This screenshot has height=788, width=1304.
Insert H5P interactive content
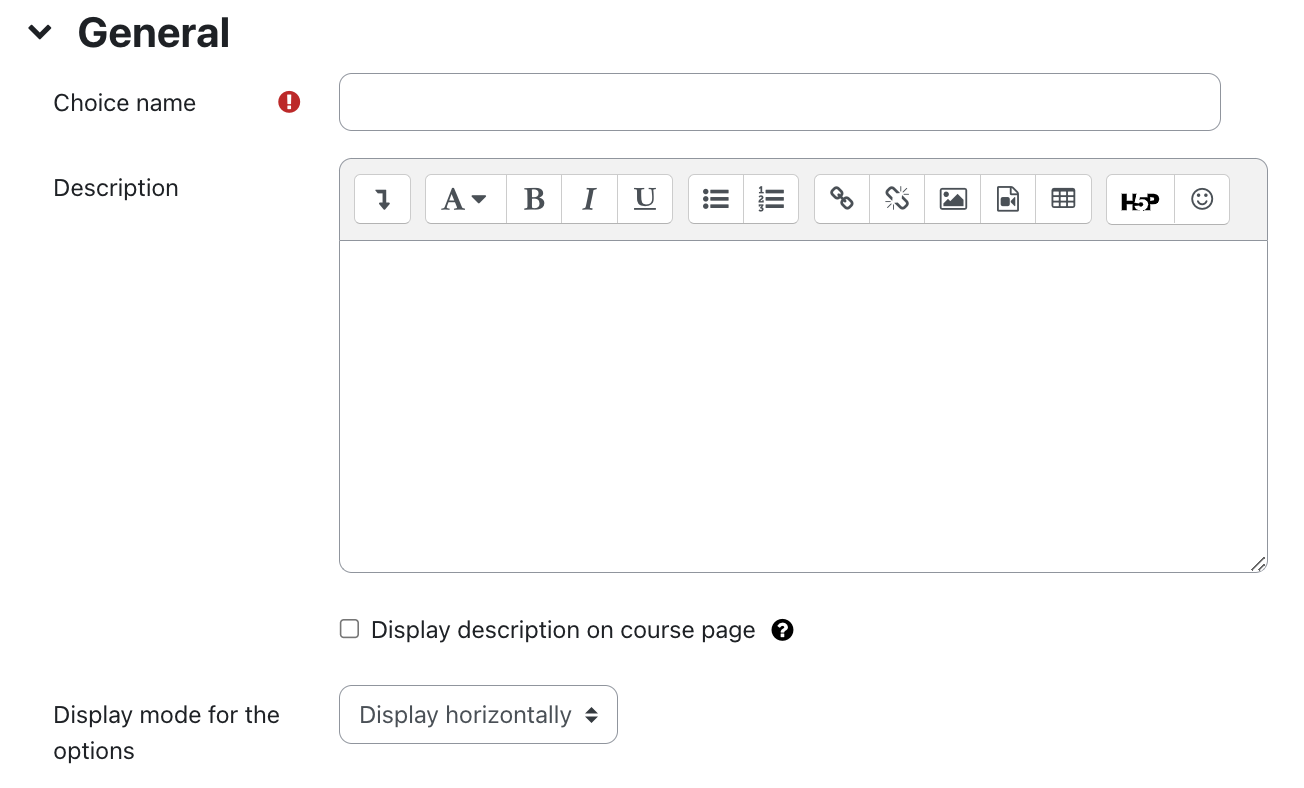point(1139,199)
